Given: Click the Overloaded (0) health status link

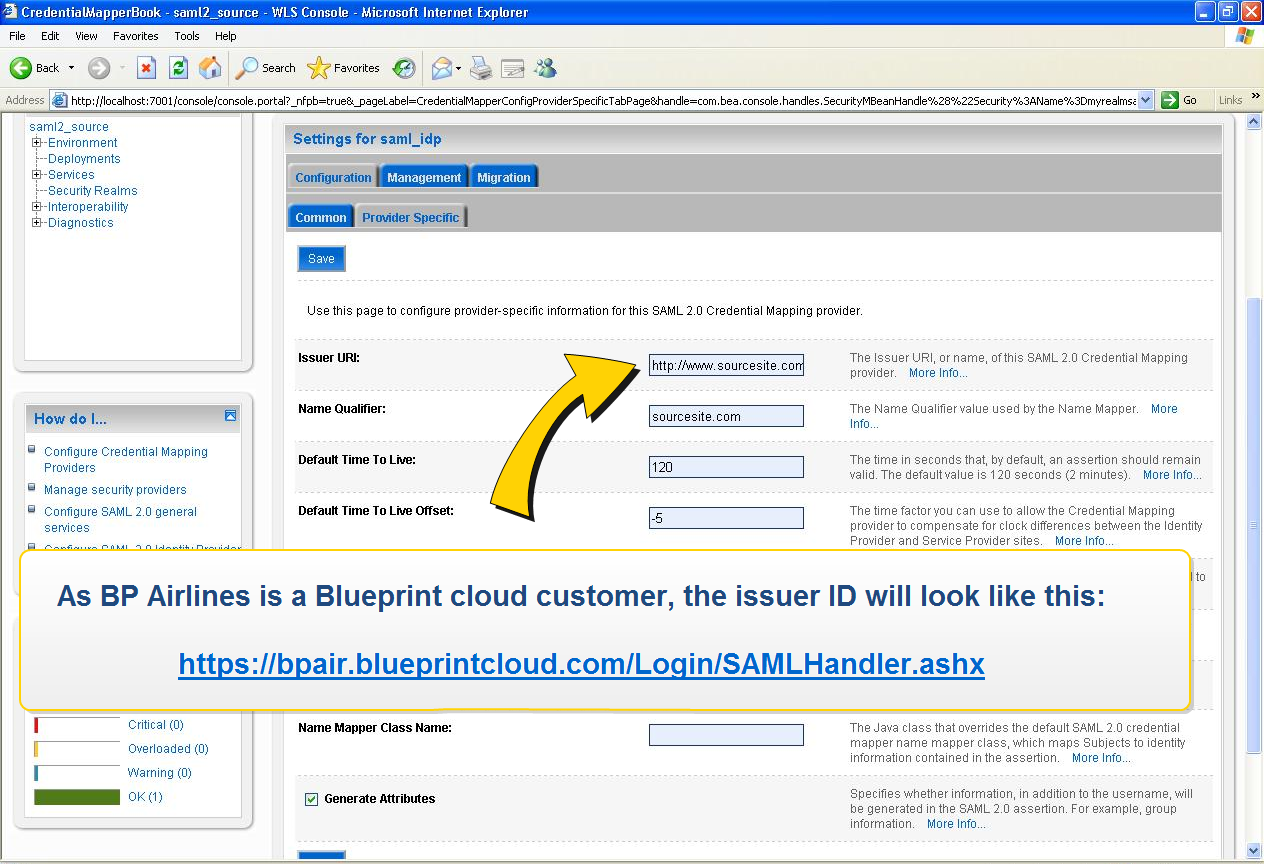Looking at the screenshot, I should coord(168,749).
